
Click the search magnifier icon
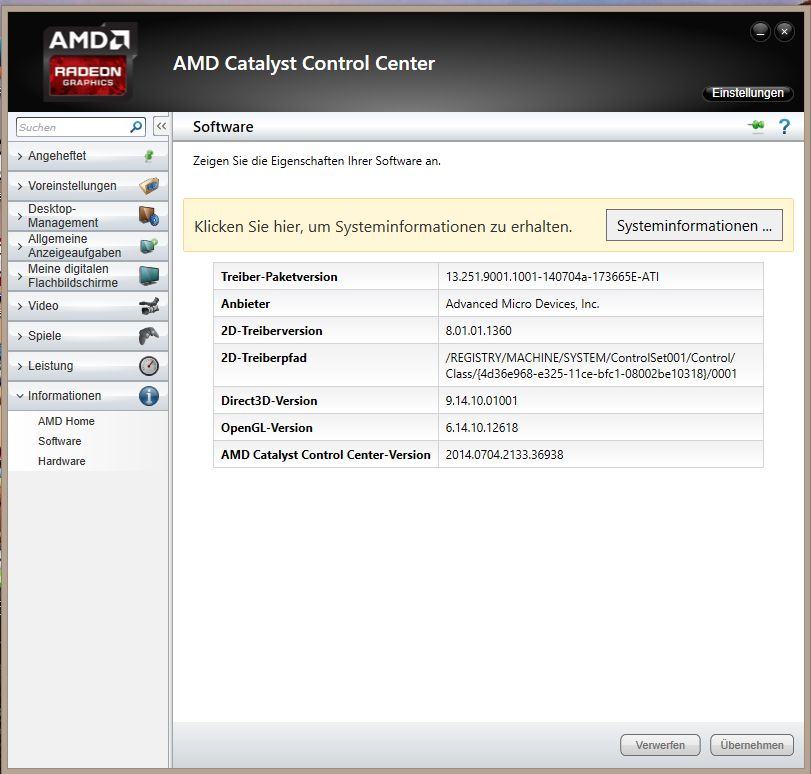tap(136, 127)
